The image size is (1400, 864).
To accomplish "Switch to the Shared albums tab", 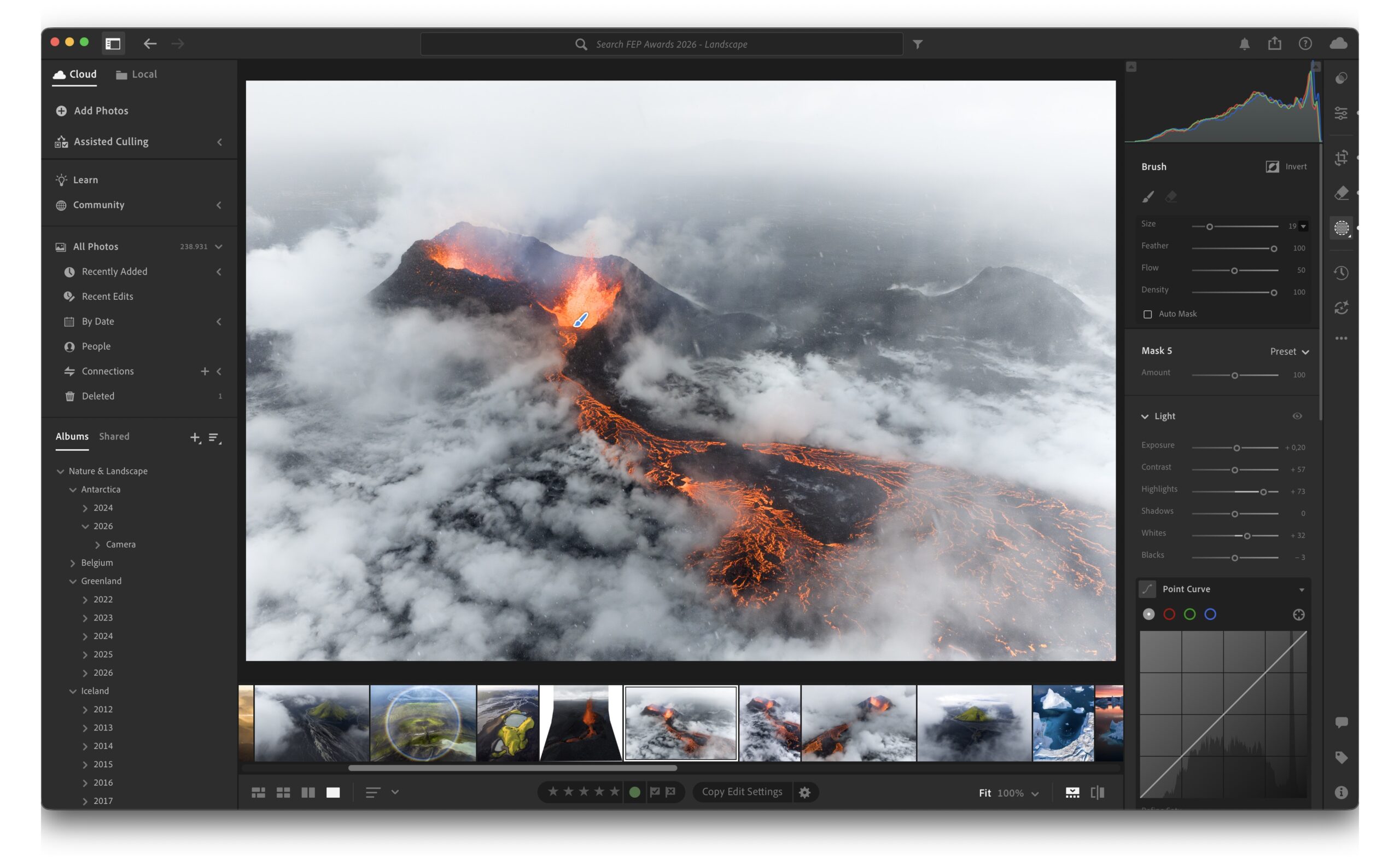I will 114,436.
